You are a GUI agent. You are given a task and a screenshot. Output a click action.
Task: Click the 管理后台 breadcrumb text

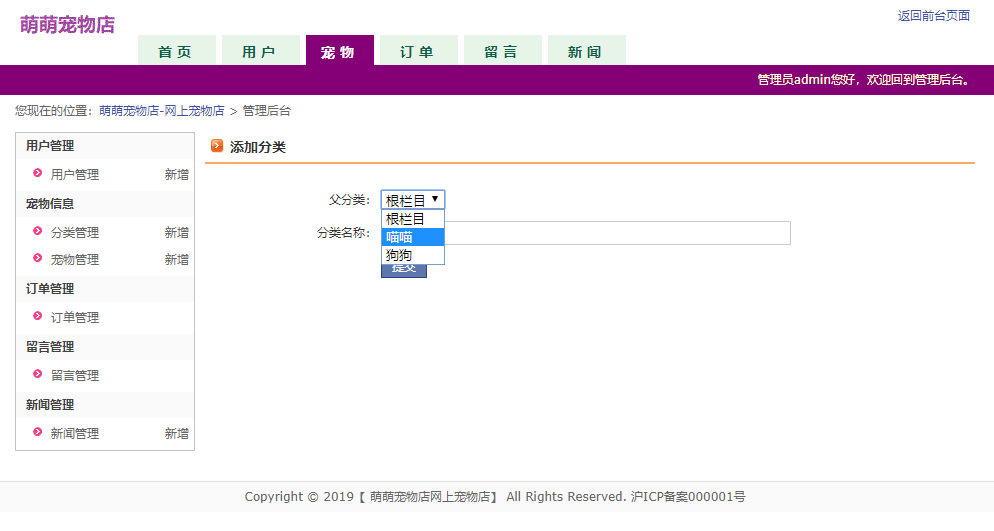pos(267,111)
